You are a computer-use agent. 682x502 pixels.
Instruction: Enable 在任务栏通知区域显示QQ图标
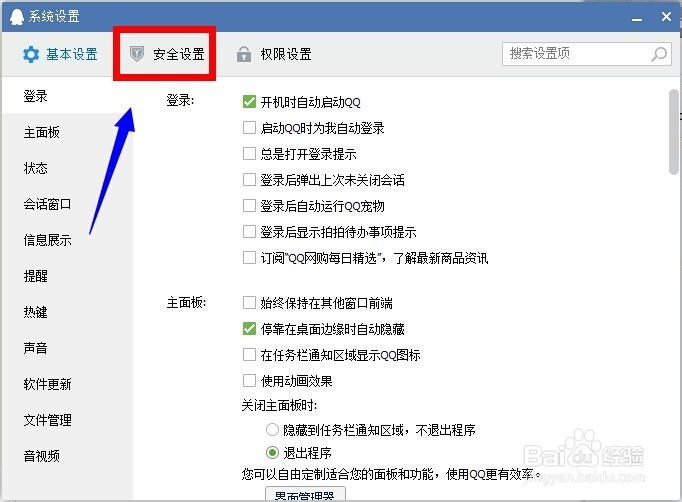(249, 355)
